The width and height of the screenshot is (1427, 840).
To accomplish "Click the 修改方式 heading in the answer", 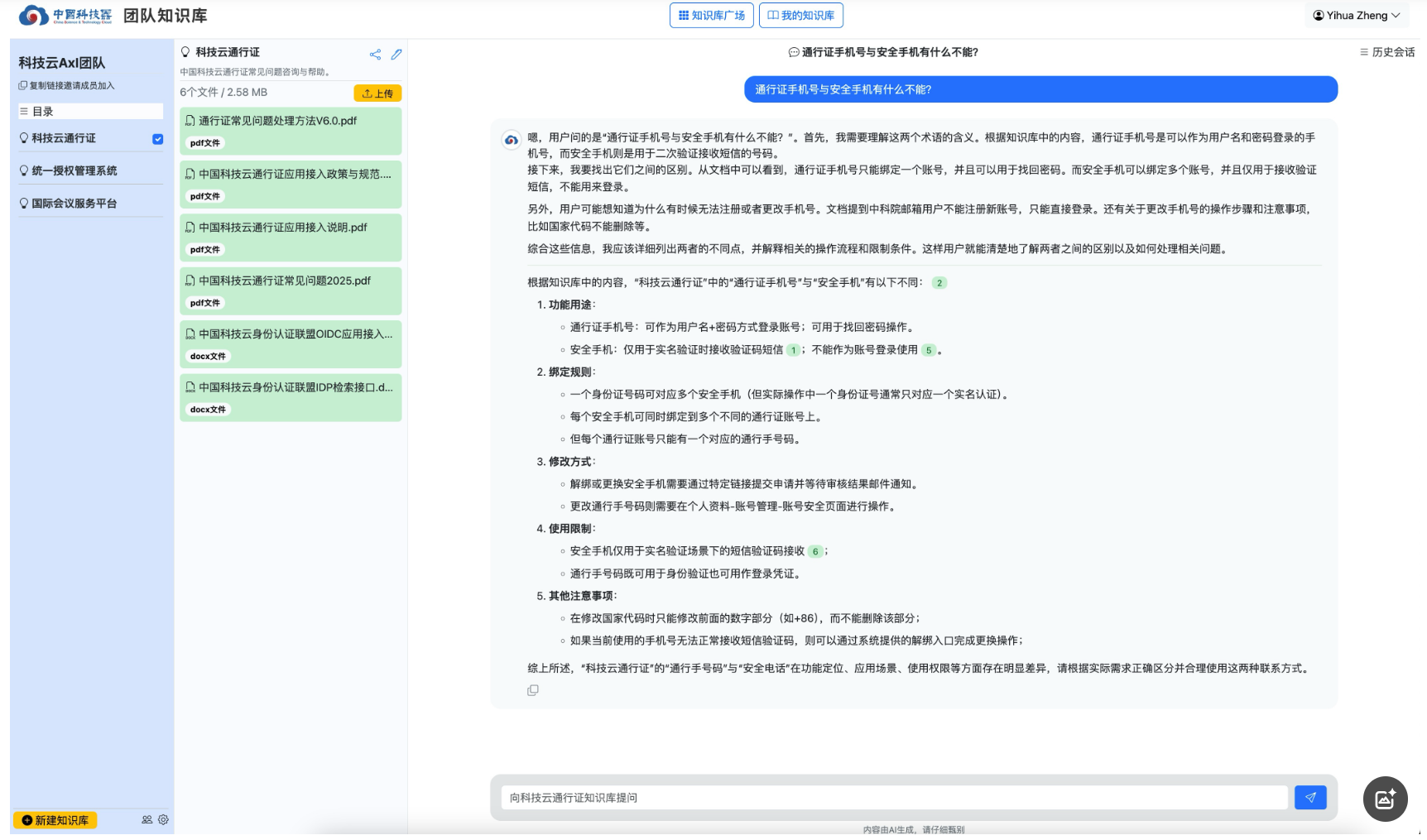I will [x=570, y=461].
